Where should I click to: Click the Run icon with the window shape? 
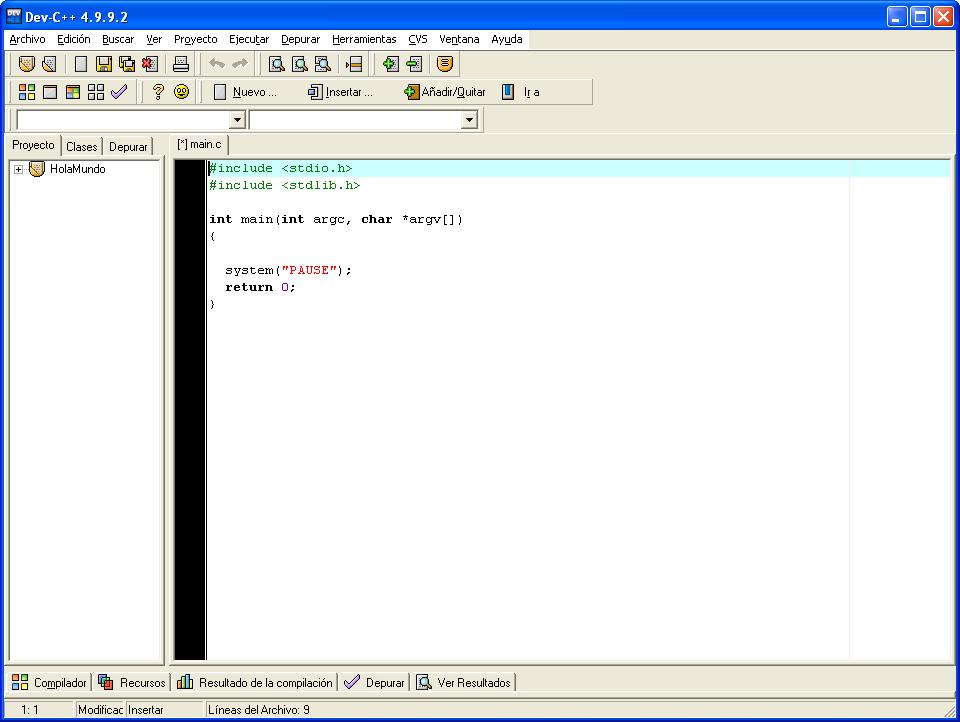[x=50, y=92]
